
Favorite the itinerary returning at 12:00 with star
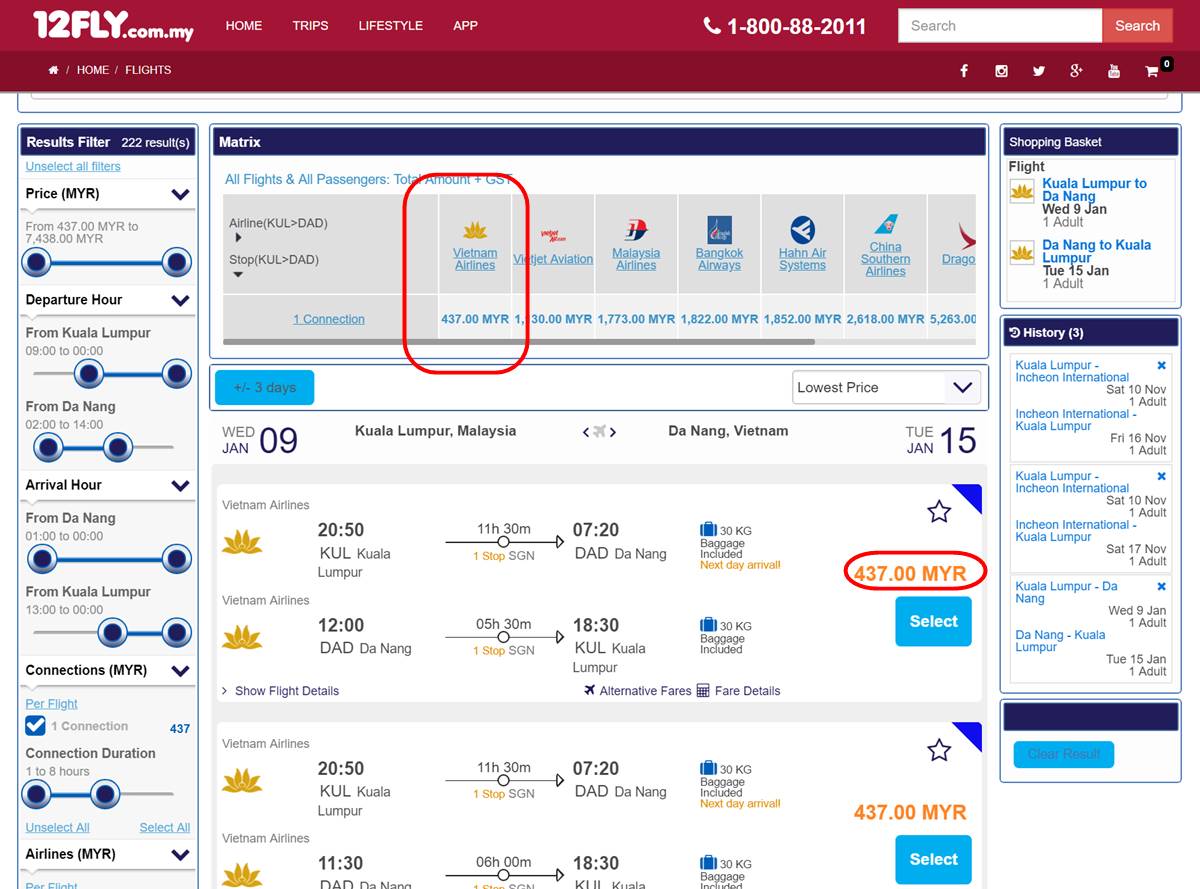click(x=939, y=512)
